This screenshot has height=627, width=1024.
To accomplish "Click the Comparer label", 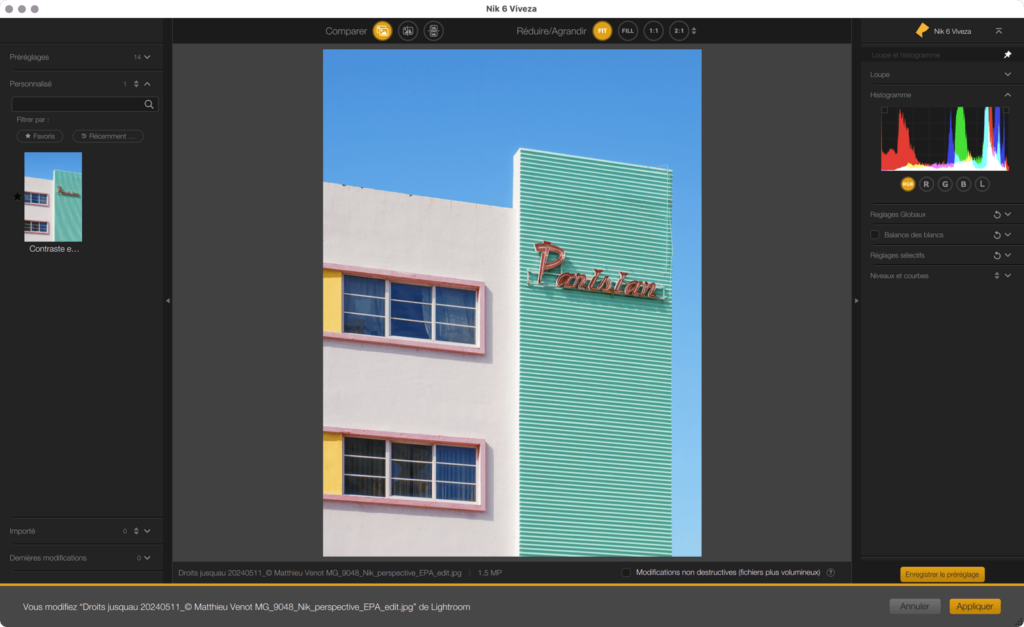I will [345, 31].
